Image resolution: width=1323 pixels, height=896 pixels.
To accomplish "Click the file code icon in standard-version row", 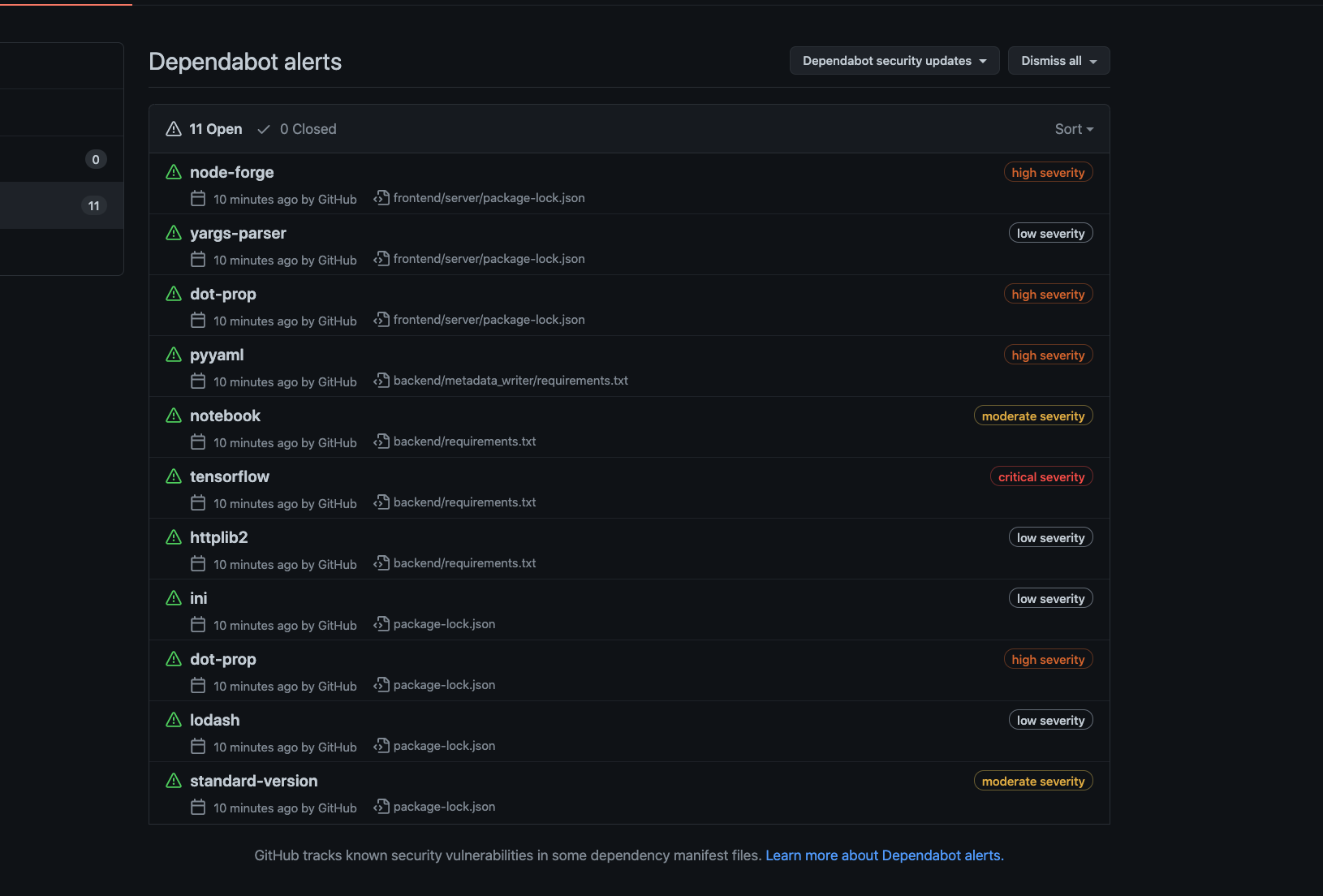I will [381, 806].
